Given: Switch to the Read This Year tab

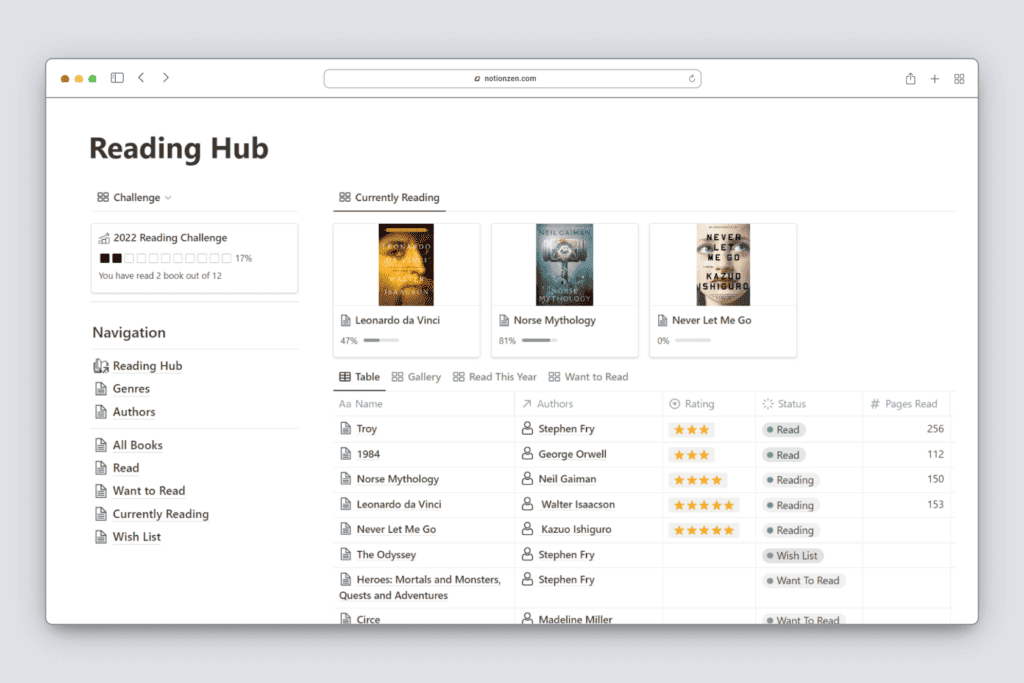Looking at the screenshot, I should (x=495, y=377).
